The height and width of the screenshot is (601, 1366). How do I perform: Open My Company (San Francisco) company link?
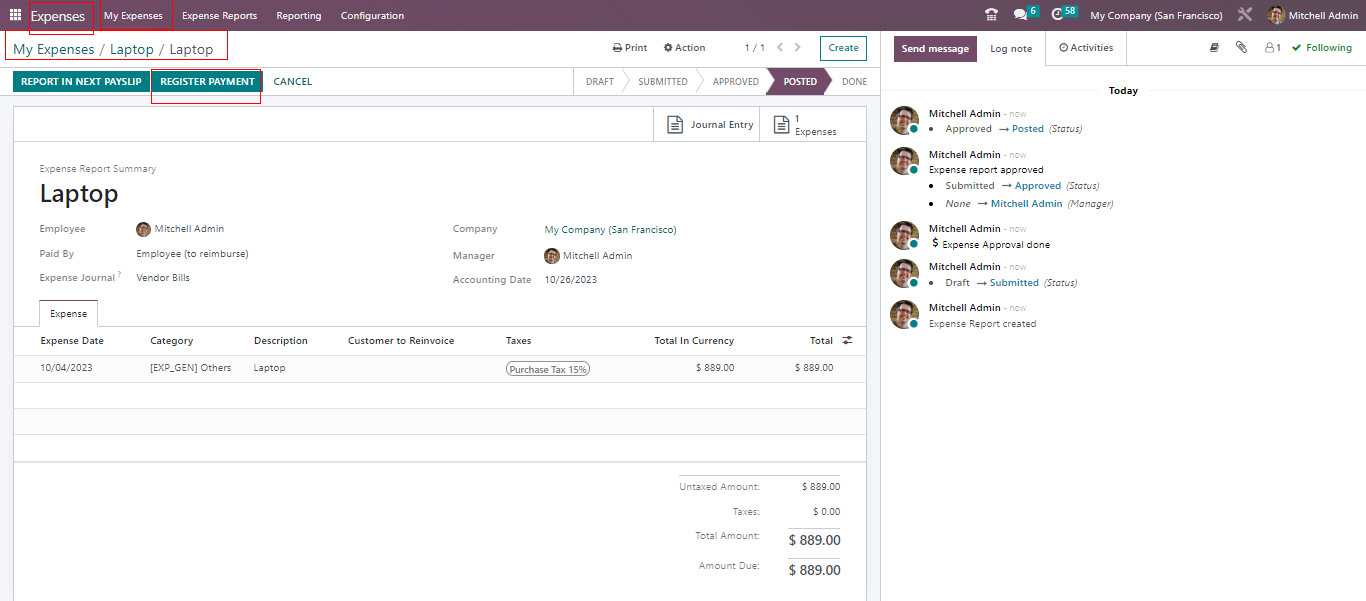point(610,230)
